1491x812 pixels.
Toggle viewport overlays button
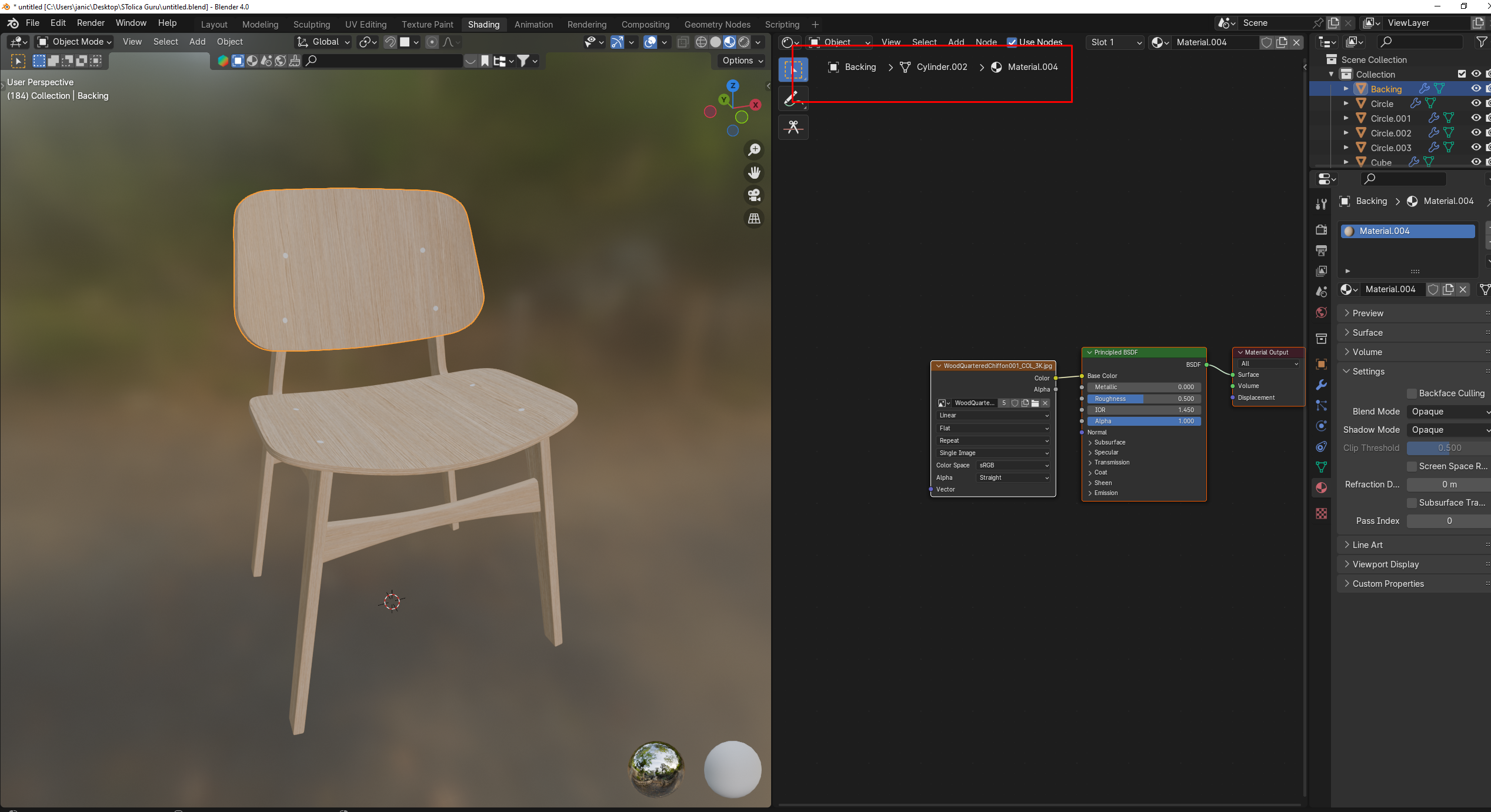tap(650, 42)
